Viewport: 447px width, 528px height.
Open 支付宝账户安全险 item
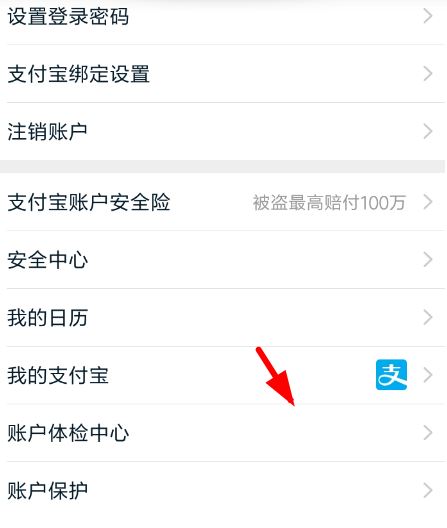[x=223, y=202]
